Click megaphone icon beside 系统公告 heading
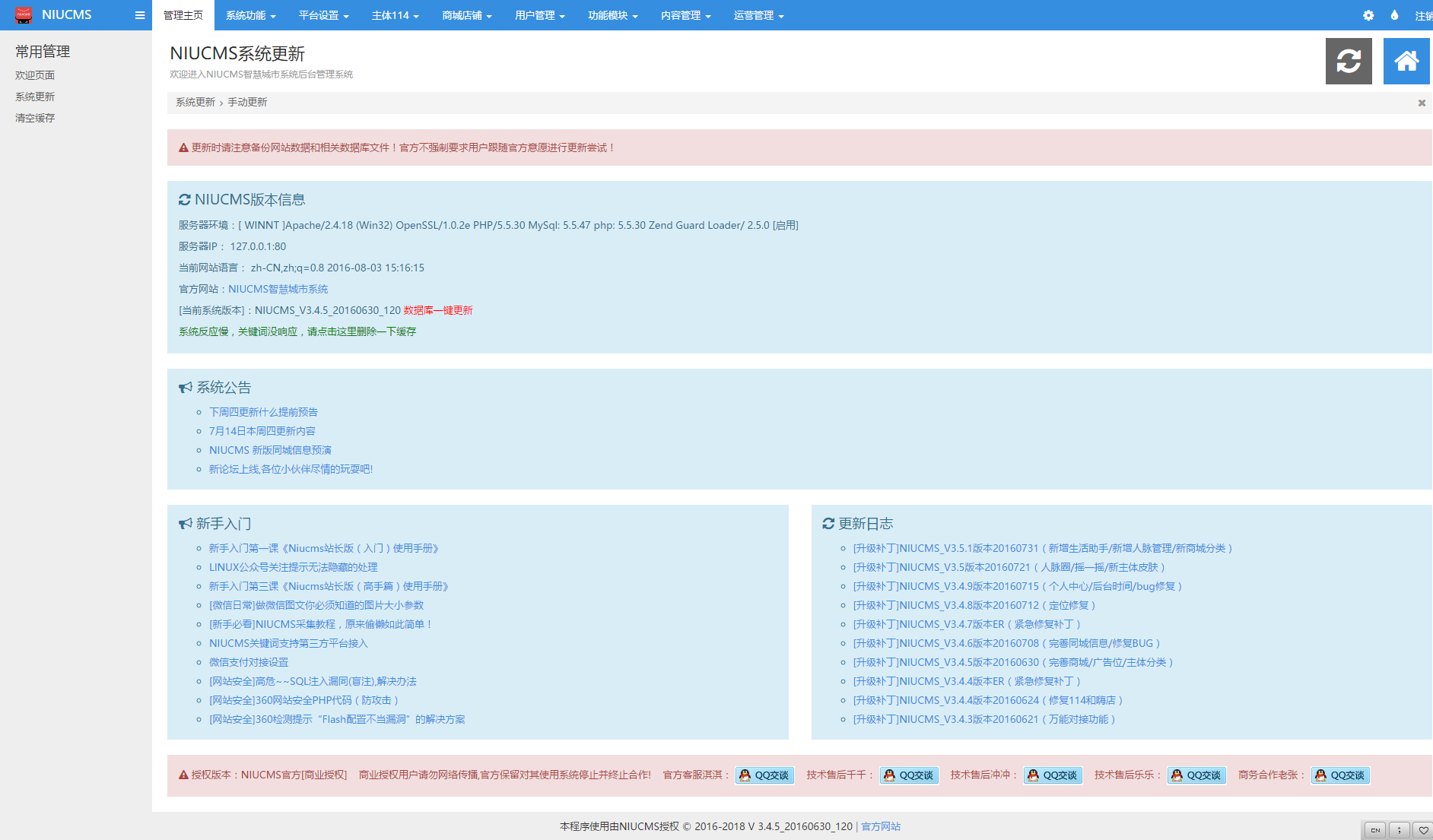 186,388
